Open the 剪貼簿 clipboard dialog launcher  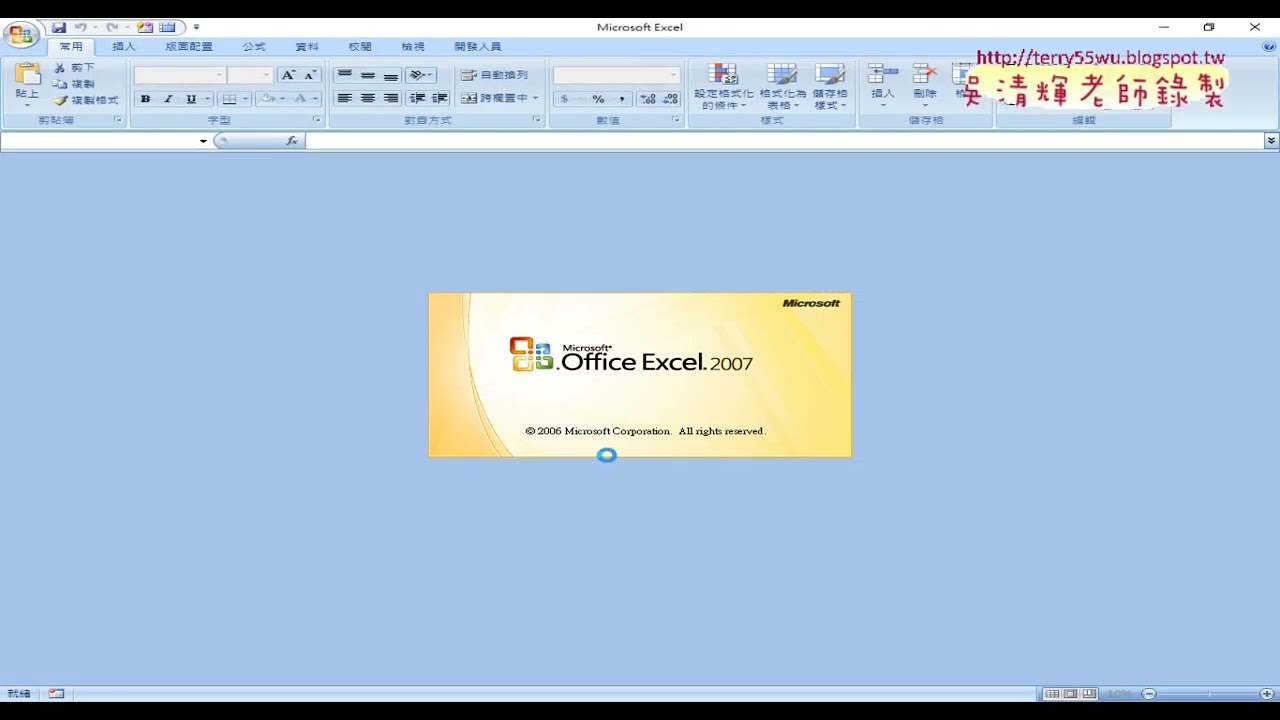click(117, 120)
